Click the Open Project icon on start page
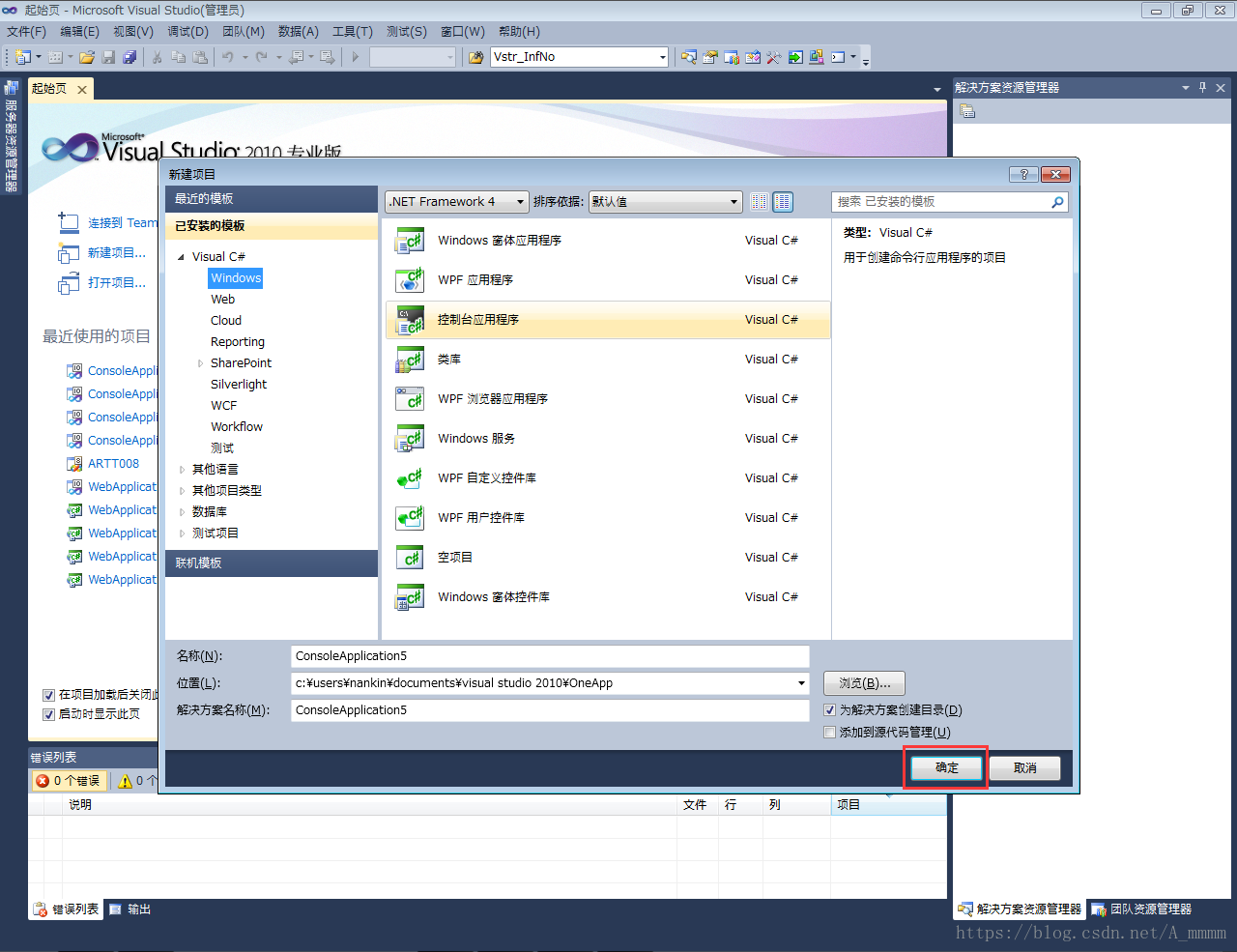Viewport: 1237px width, 952px height. pyautogui.click(x=69, y=283)
